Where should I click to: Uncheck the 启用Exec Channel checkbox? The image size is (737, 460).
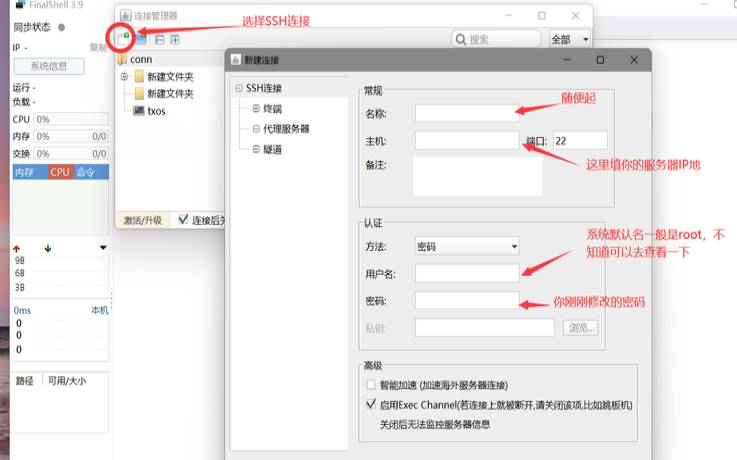[x=371, y=404]
